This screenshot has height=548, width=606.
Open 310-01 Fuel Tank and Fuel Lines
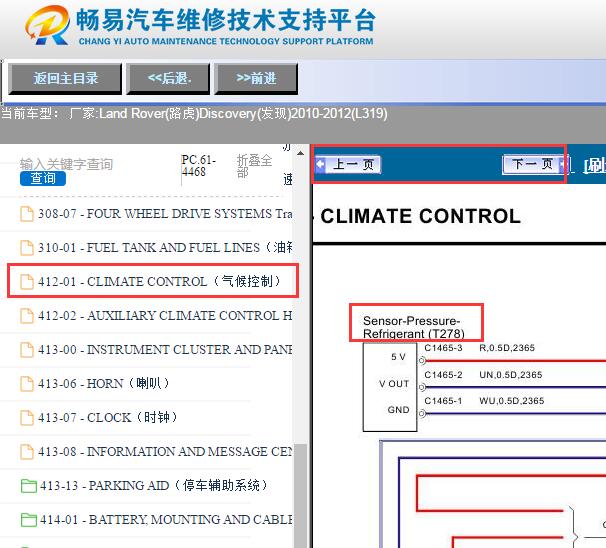click(165, 247)
